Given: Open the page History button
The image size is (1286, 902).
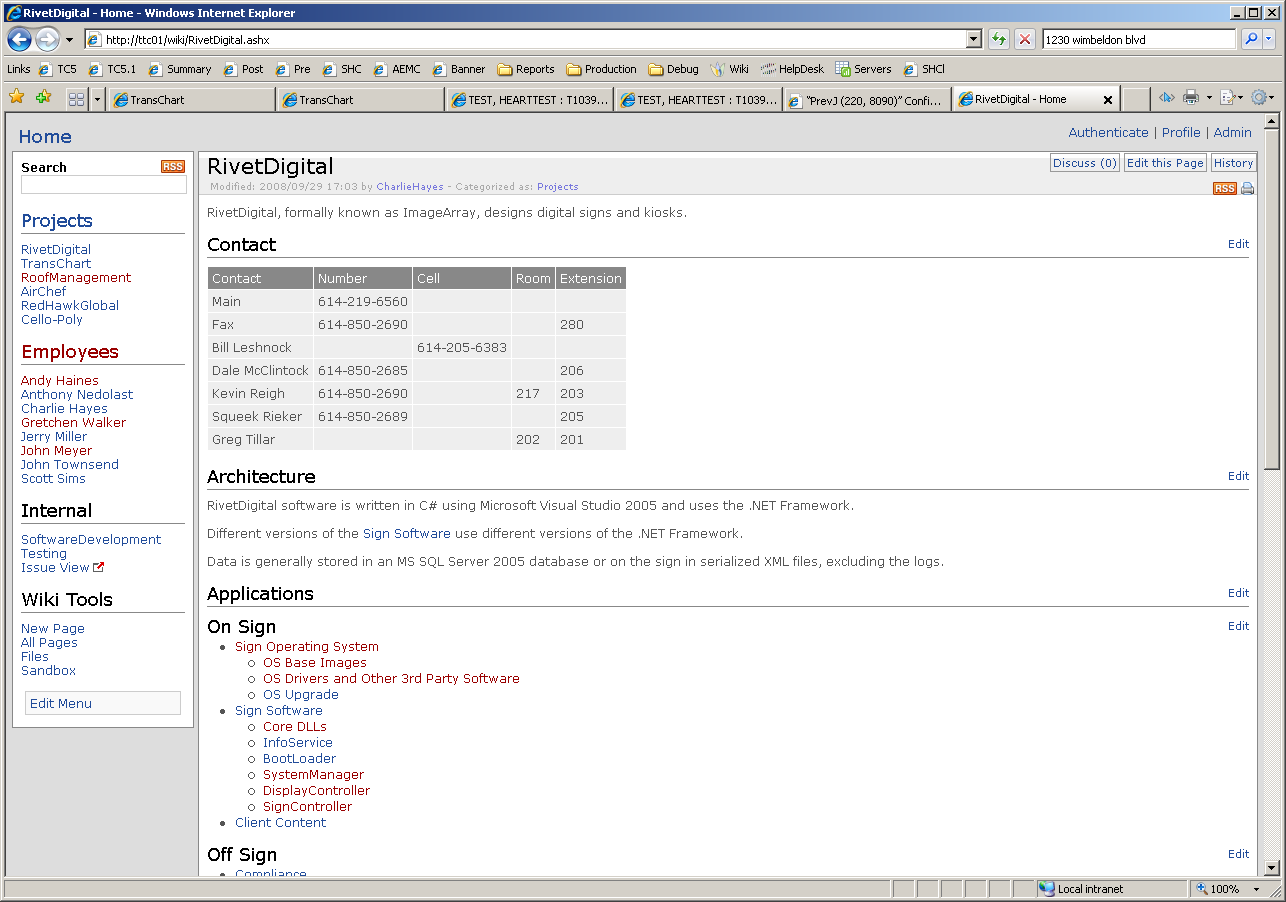Looking at the screenshot, I should click(1233, 163).
